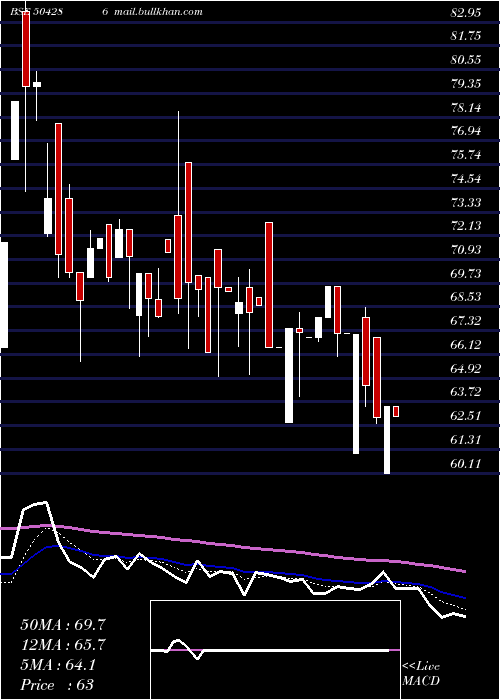
Task: Click the BSE 504286 ticker title
Action: coord(59,12)
